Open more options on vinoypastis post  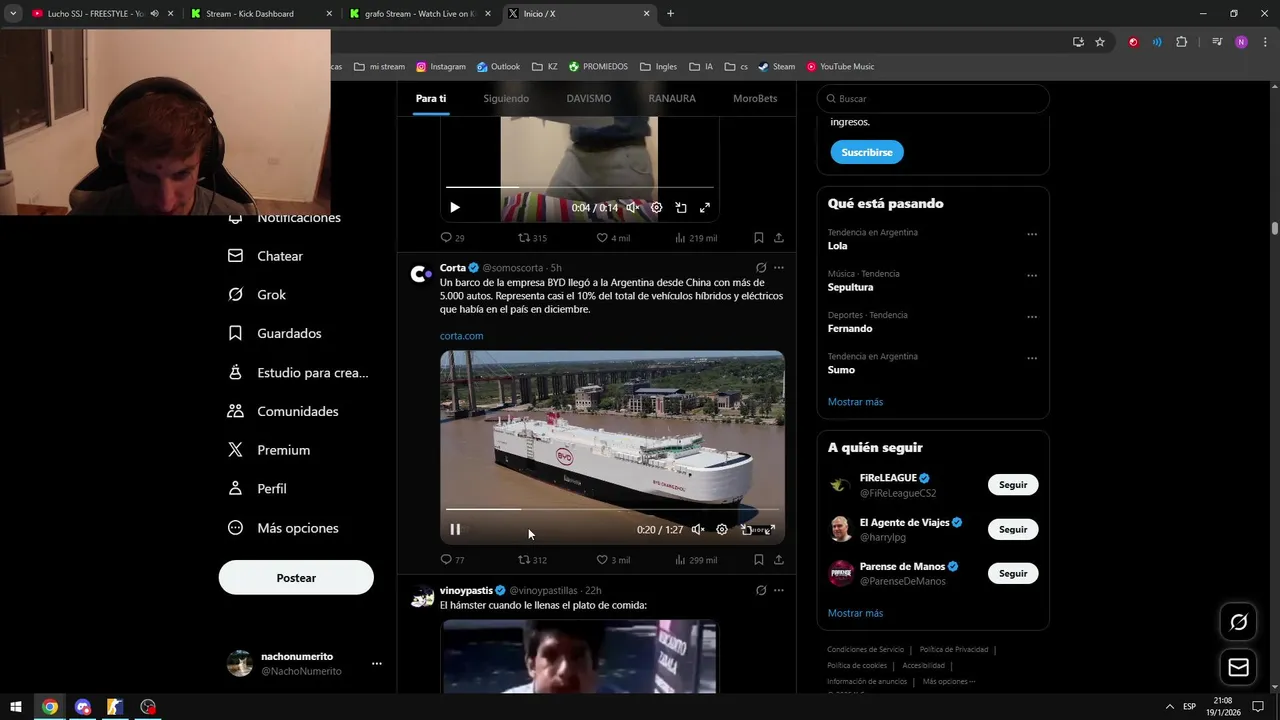pos(779,590)
